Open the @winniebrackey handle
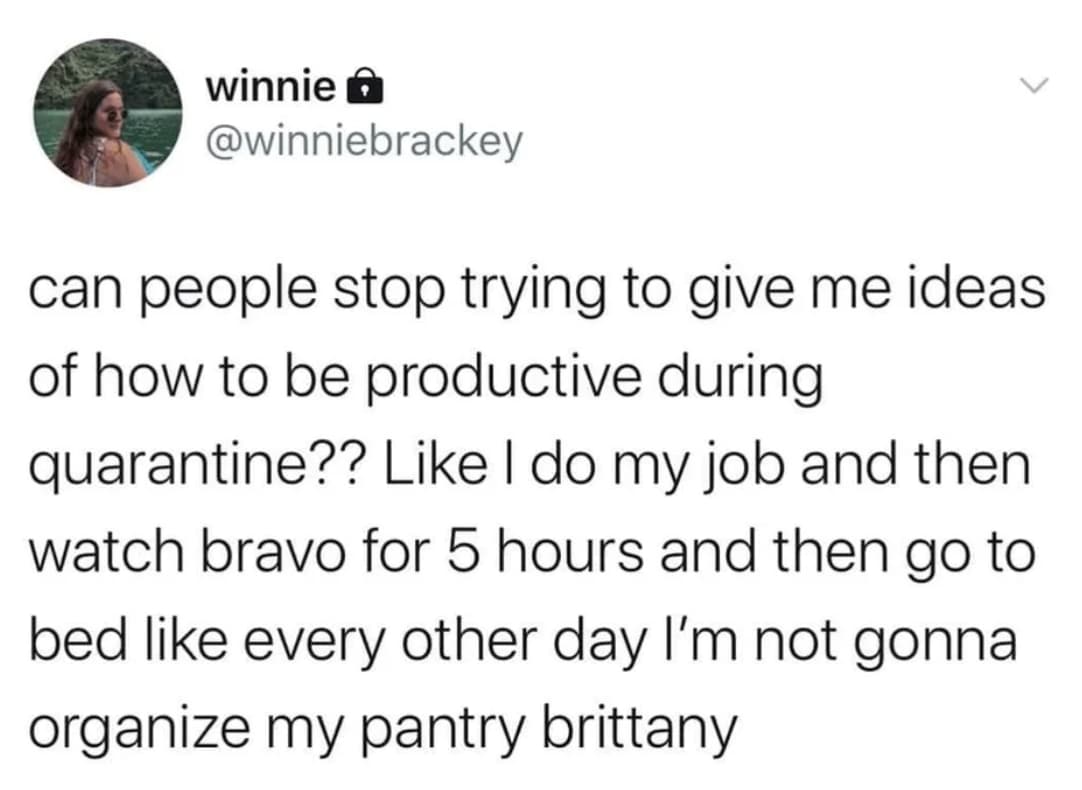 point(364,141)
